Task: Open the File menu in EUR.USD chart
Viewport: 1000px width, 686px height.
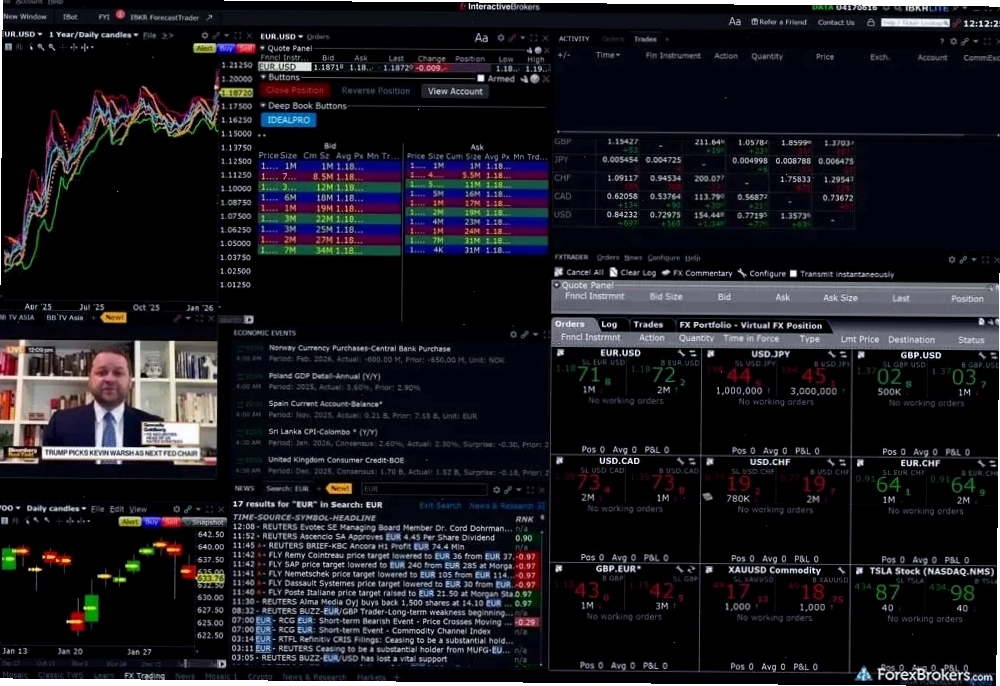Action: click(150, 35)
